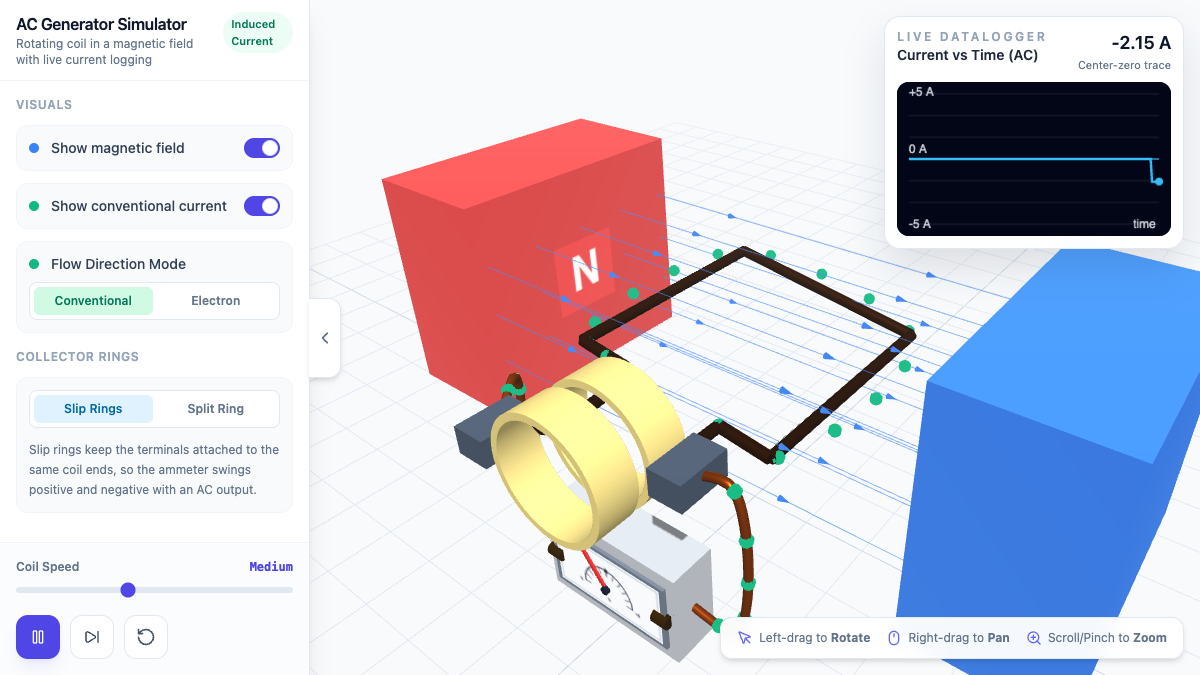The width and height of the screenshot is (1200, 675).
Task: Choose Split Ring collector option
Action: tap(216, 409)
